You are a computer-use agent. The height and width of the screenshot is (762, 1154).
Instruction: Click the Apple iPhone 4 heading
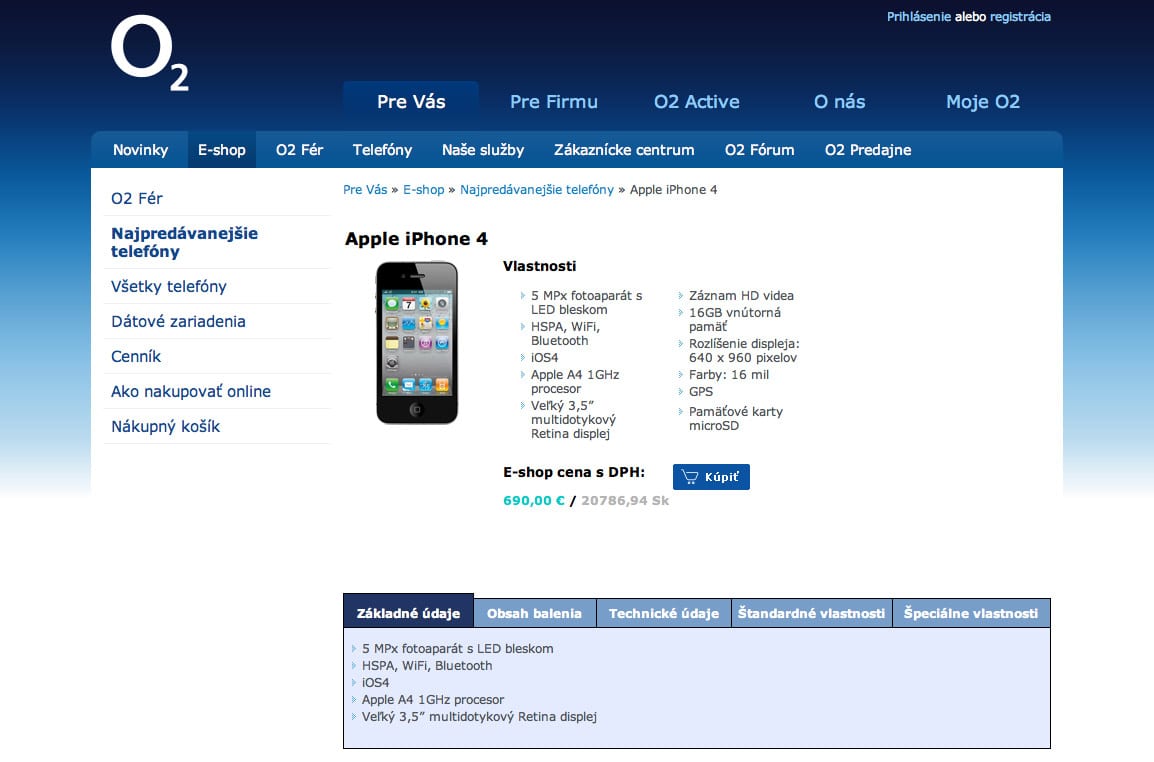click(416, 239)
